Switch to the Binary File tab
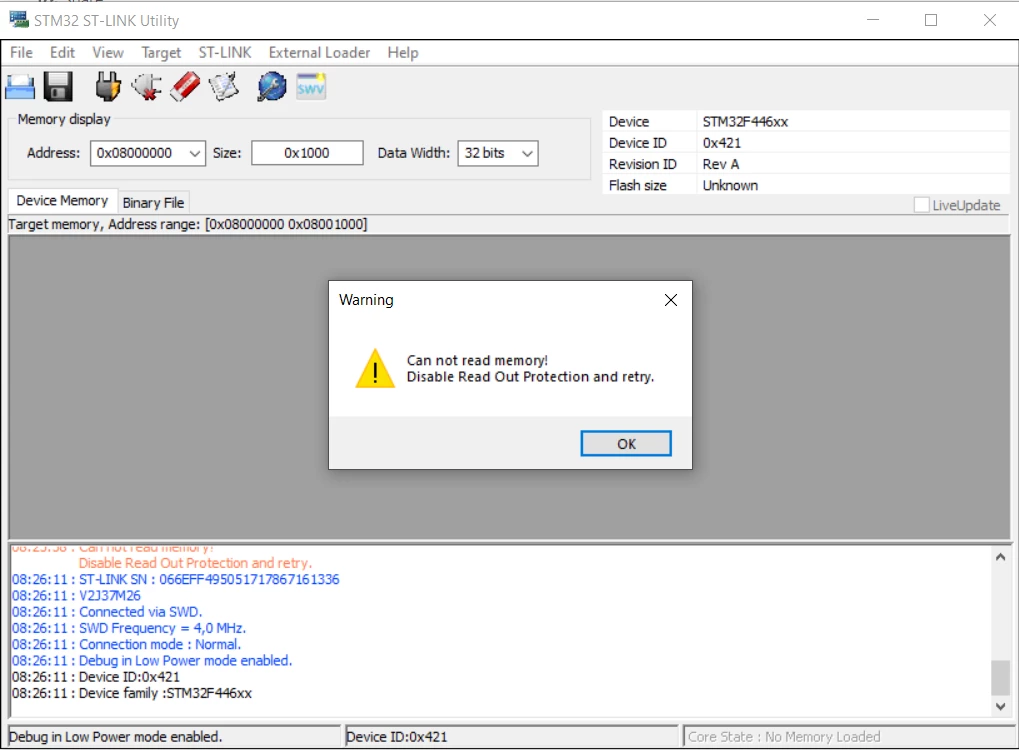 (x=153, y=203)
